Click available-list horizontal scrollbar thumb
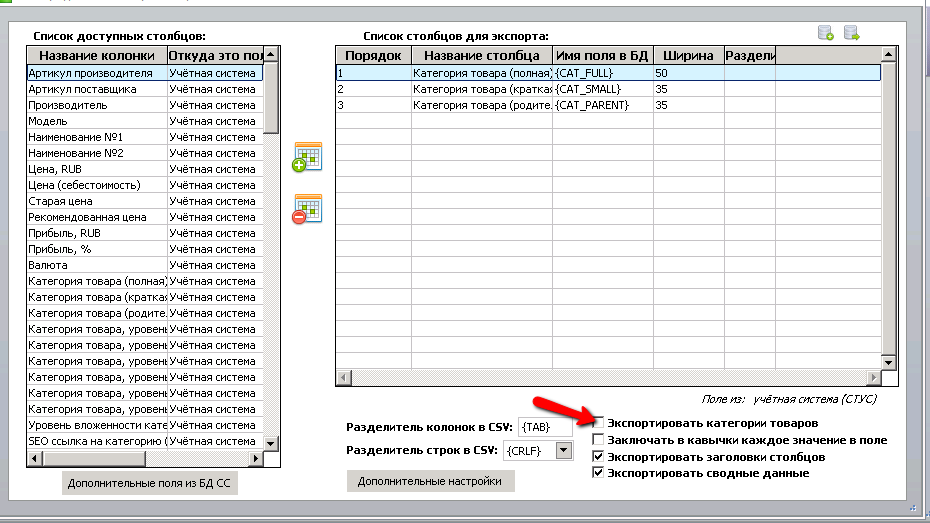 94,458
